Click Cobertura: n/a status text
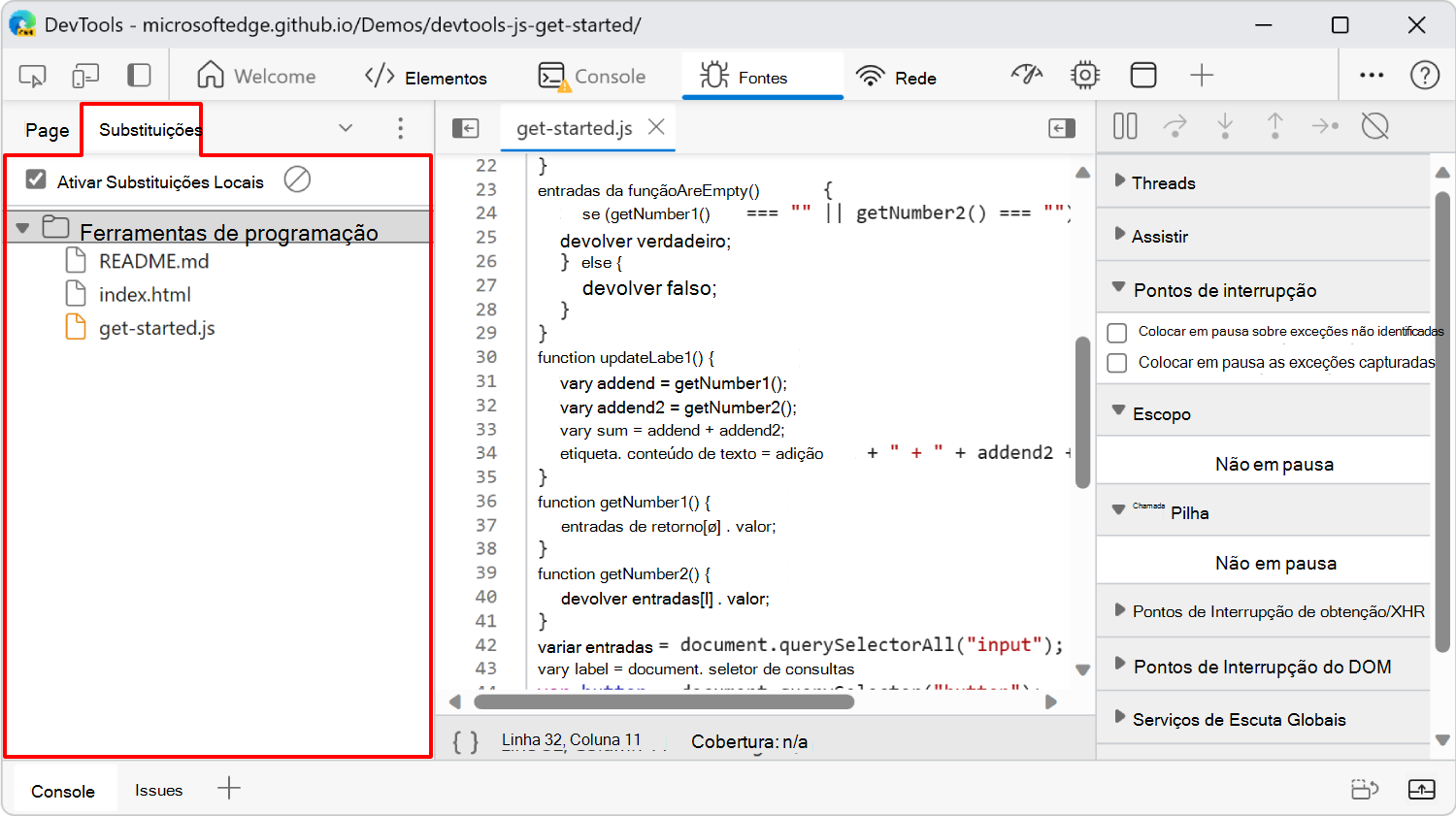Screen dimensions: 1456x816 pos(749,742)
